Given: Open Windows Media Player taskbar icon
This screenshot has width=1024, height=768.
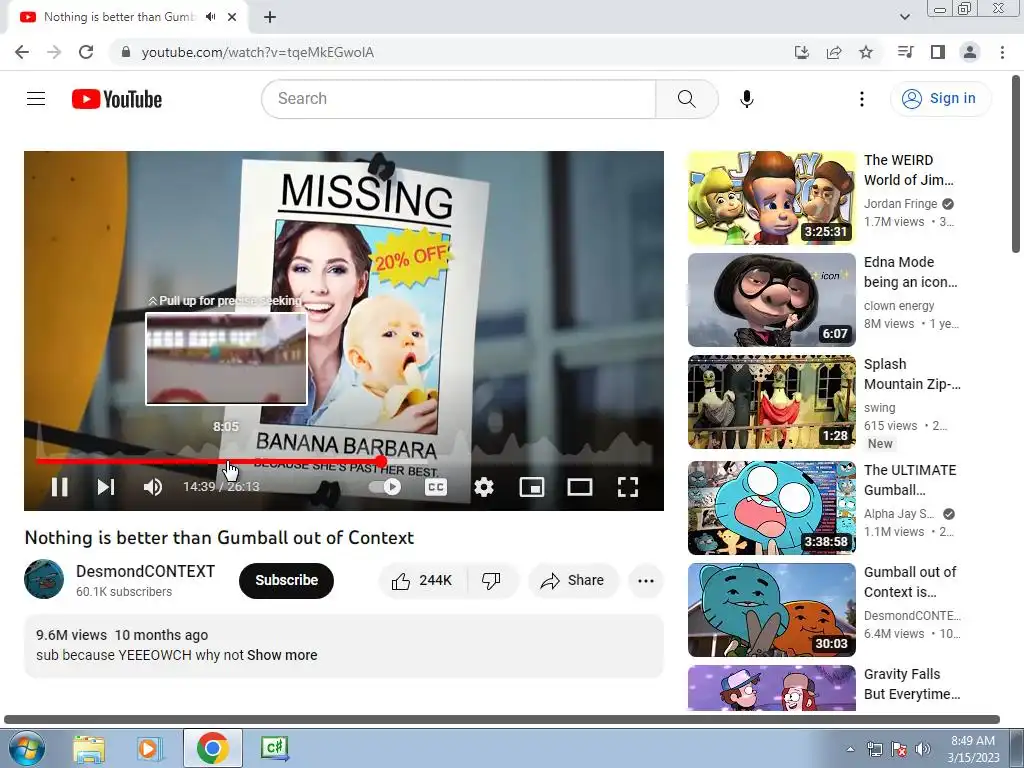Looking at the screenshot, I should (x=149, y=748).
